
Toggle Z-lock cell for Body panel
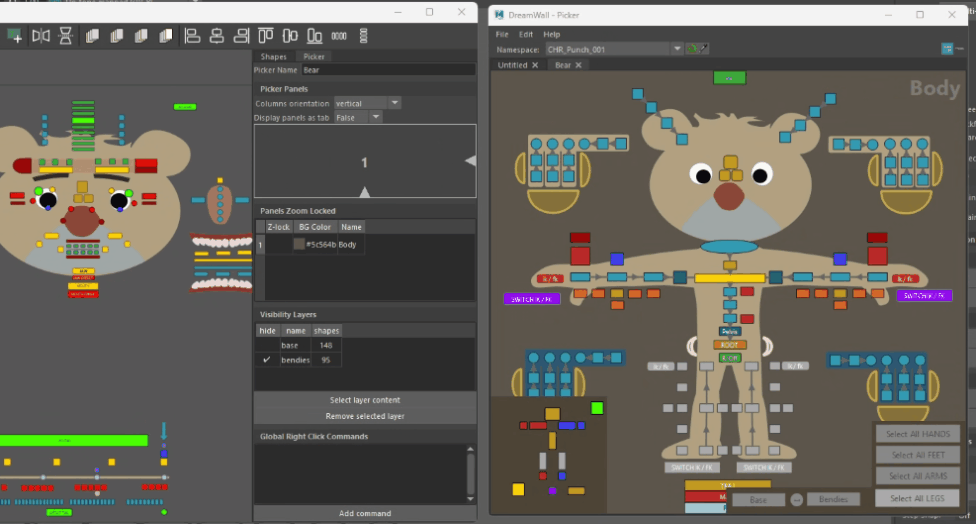[278, 245]
